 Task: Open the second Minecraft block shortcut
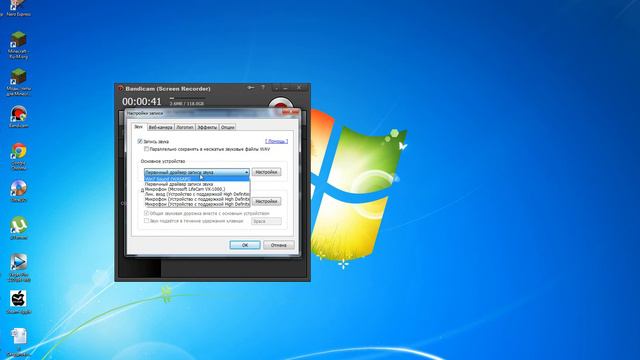tap(18, 82)
